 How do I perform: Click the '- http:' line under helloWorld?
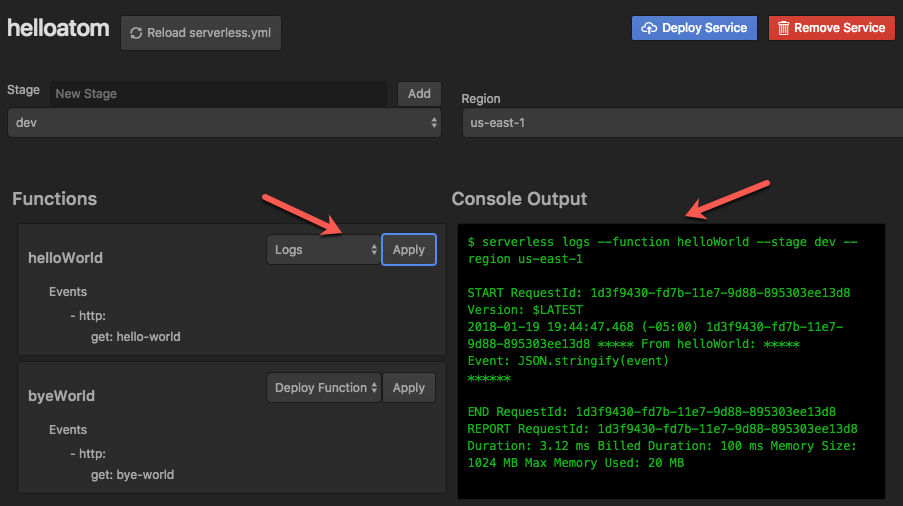point(88,315)
